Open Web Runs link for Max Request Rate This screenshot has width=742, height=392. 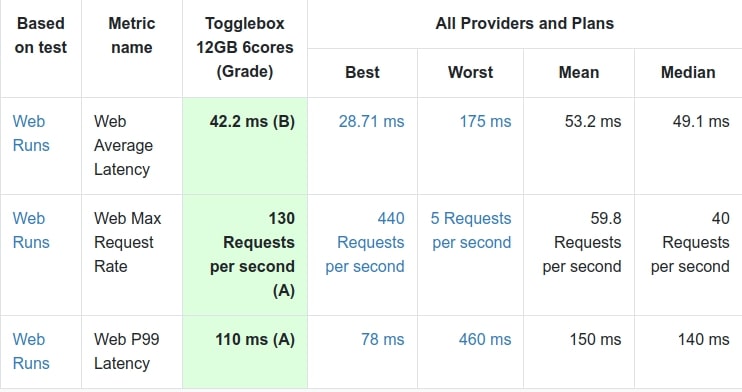[31, 230]
